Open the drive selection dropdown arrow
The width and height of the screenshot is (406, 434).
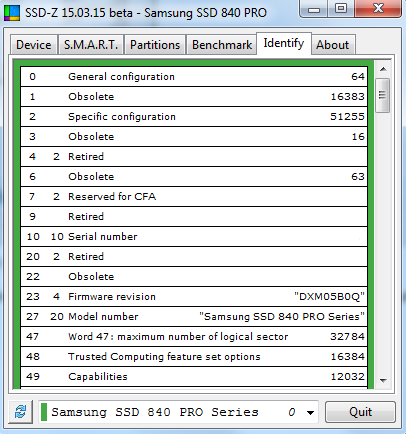click(x=310, y=413)
